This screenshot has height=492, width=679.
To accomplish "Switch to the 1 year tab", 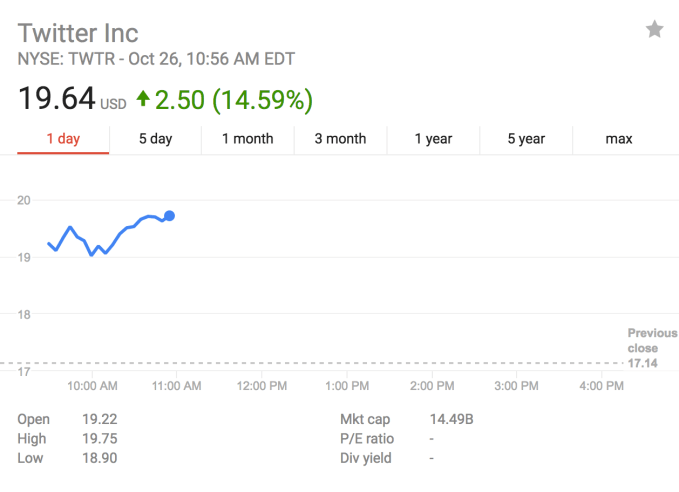I will 433,139.
